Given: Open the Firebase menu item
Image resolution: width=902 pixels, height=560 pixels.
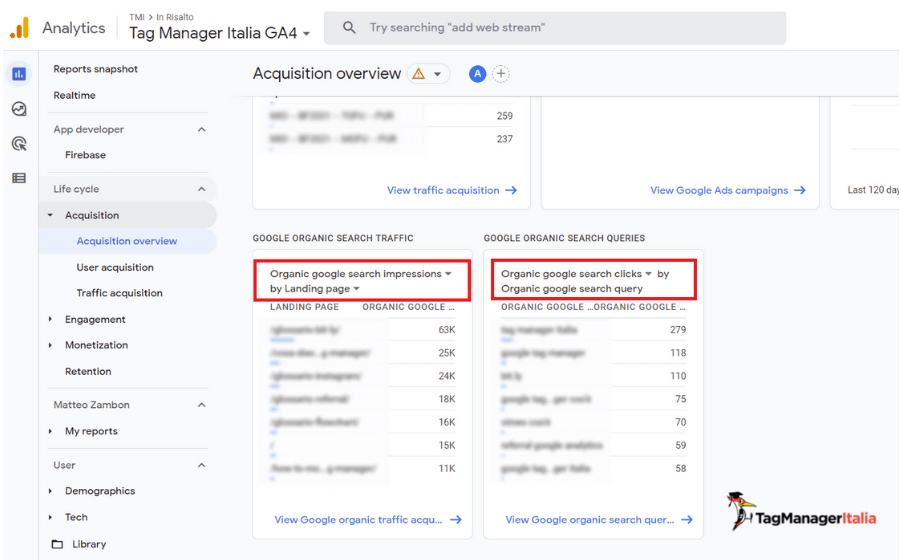Looking at the screenshot, I should pos(85,155).
